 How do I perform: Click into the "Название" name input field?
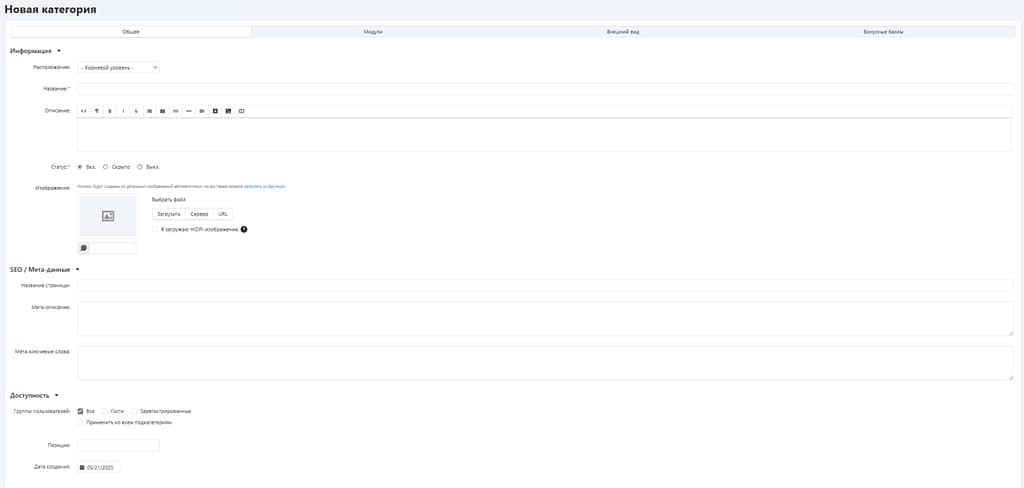[545, 89]
